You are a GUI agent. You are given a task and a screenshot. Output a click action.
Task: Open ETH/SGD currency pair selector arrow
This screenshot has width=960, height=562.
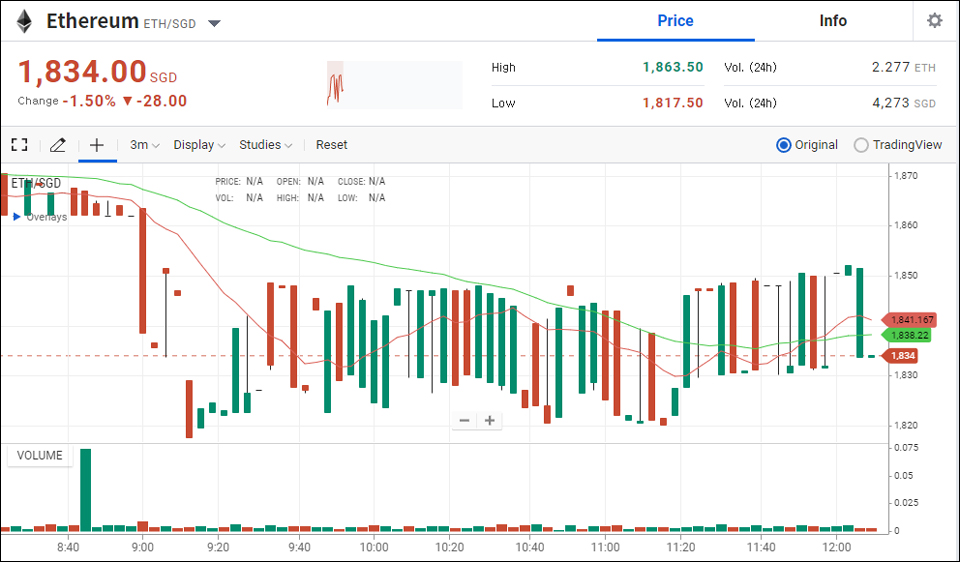pyautogui.click(x=214, y=23)
